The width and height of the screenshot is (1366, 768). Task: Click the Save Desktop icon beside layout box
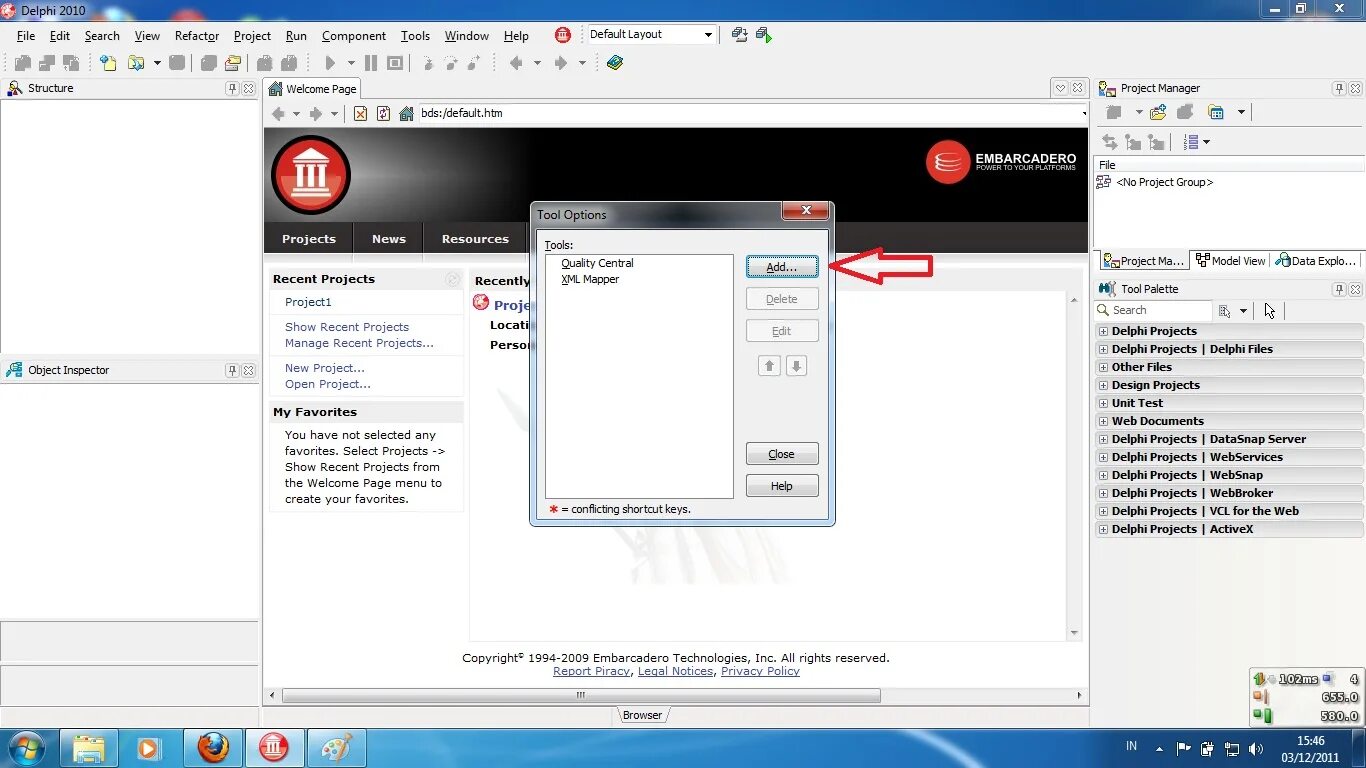pos(740,35)
